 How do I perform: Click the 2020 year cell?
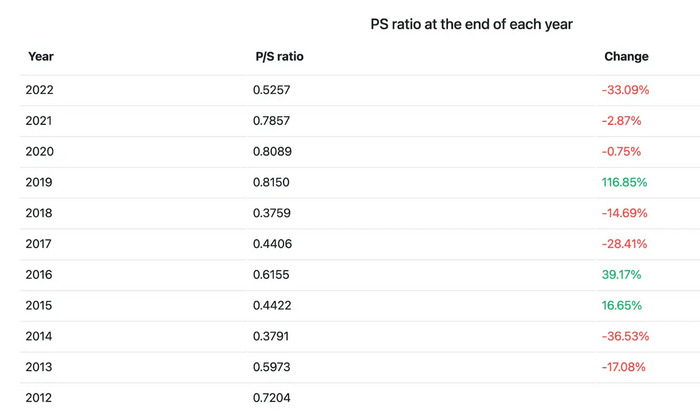(x=39, y=152)
